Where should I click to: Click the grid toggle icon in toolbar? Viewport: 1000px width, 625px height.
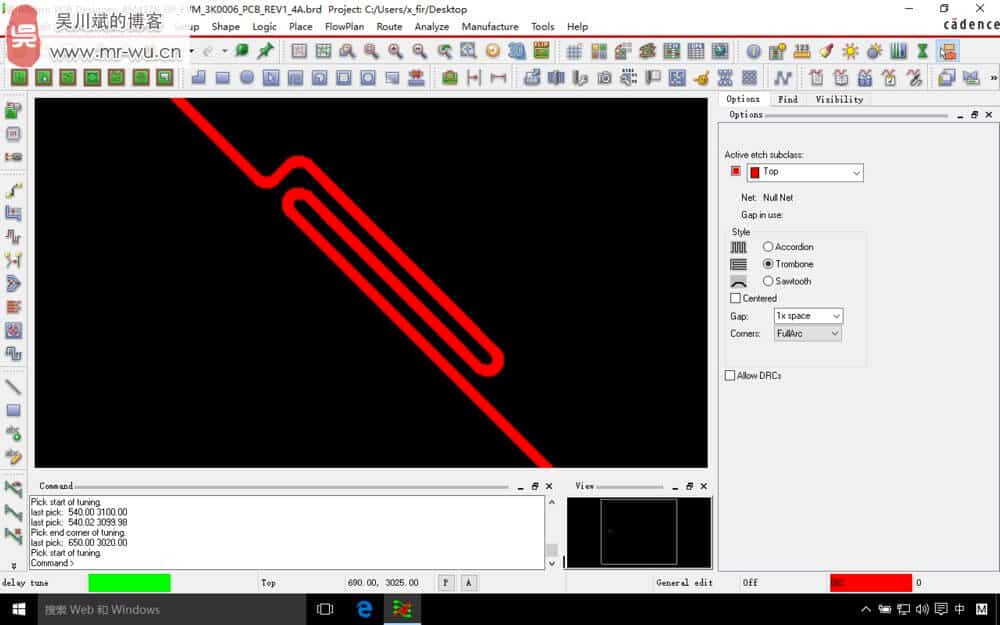pyautogui.click(x=574, y=51)
